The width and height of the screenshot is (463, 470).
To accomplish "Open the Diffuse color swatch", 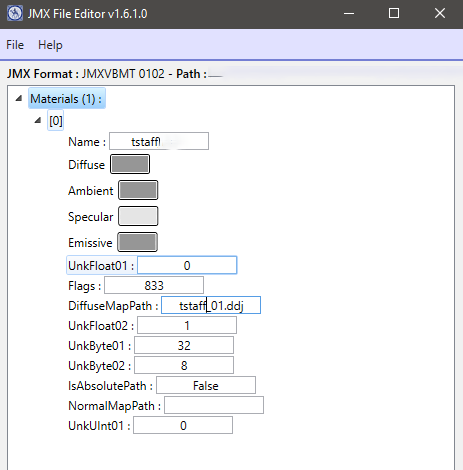I will (130, 164).
